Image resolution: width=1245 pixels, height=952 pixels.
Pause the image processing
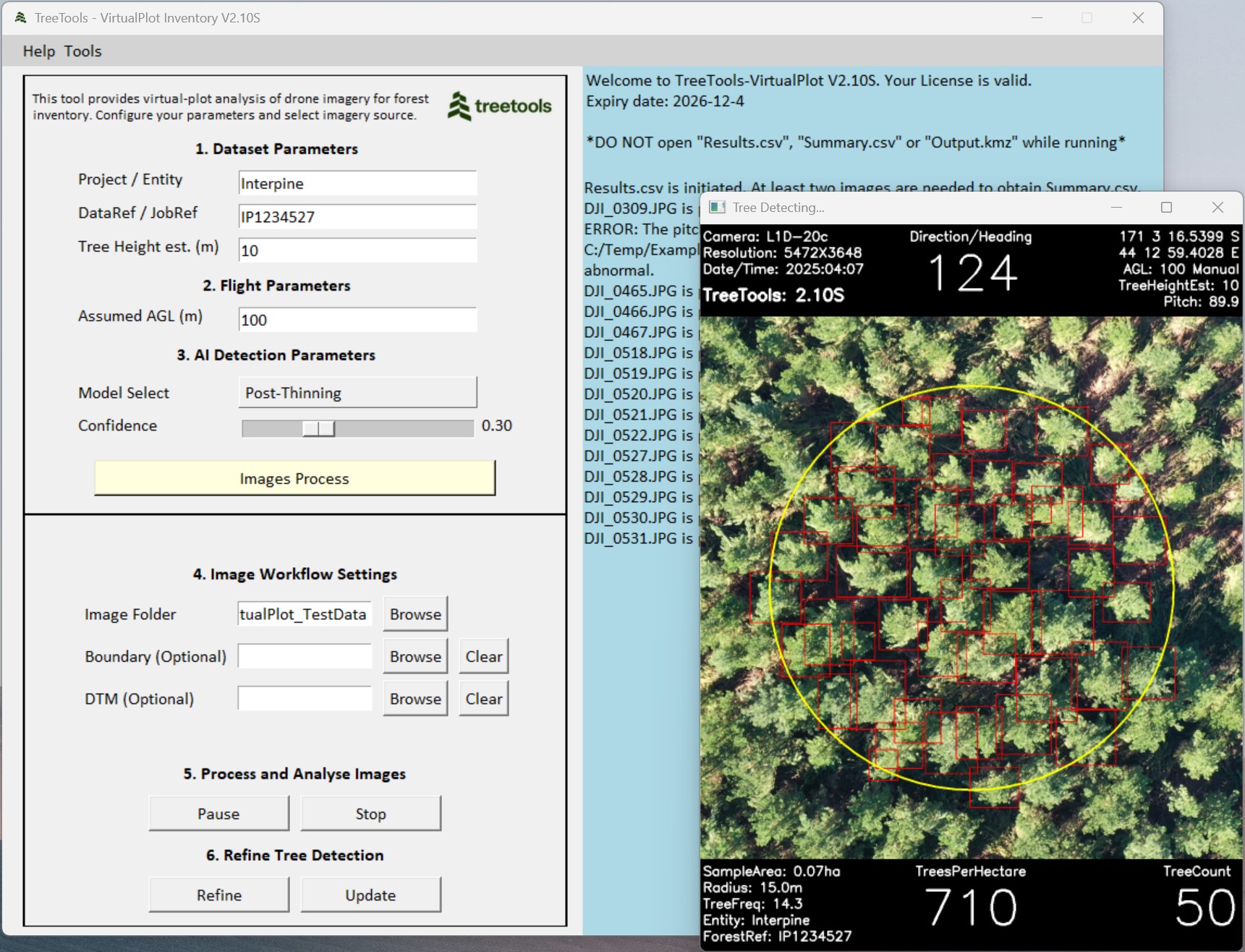pyautogui.click(x=218, y=814)
